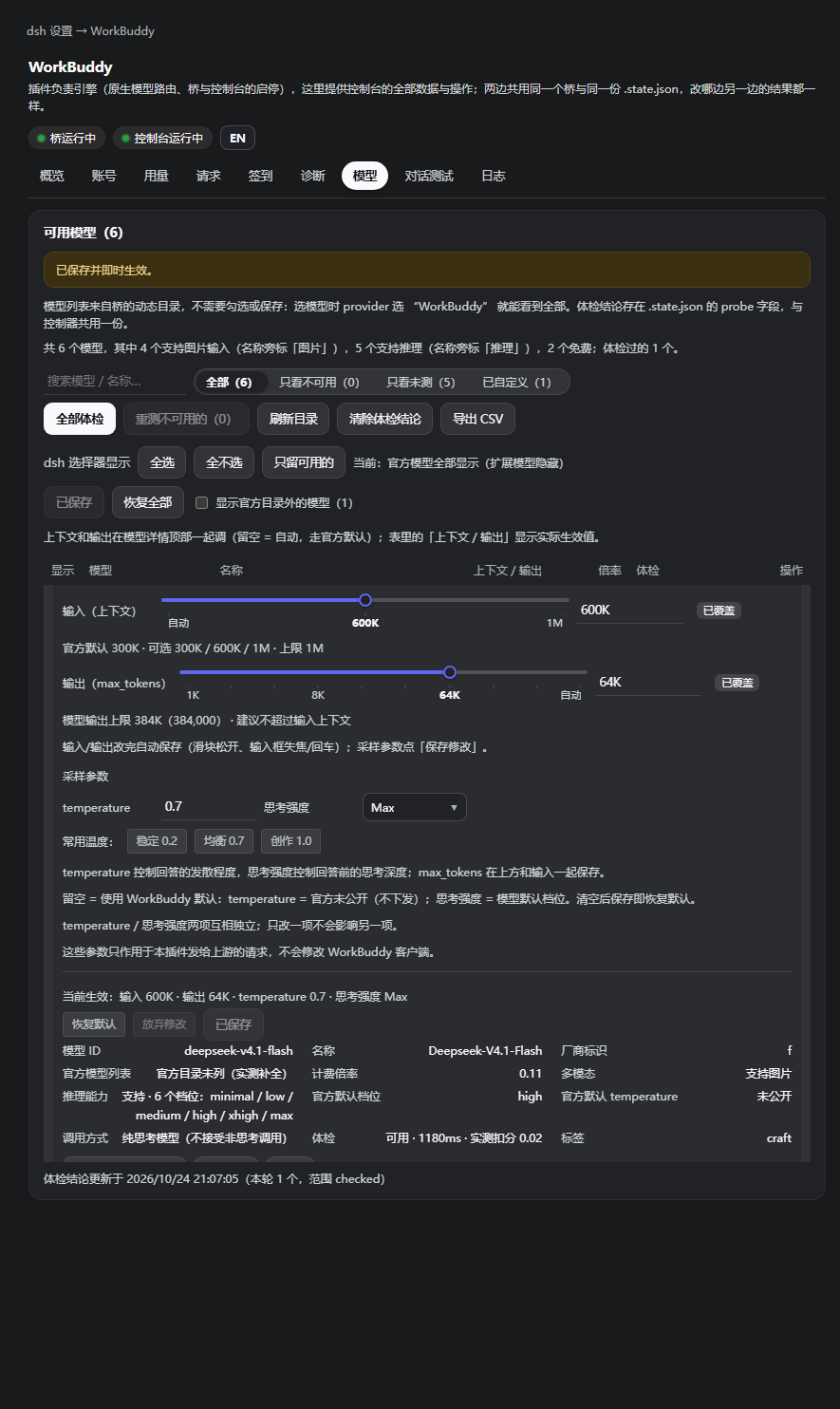Select the 全部 (6) filter
Viewport: 840px width, 1409px height.
[229, 382]
